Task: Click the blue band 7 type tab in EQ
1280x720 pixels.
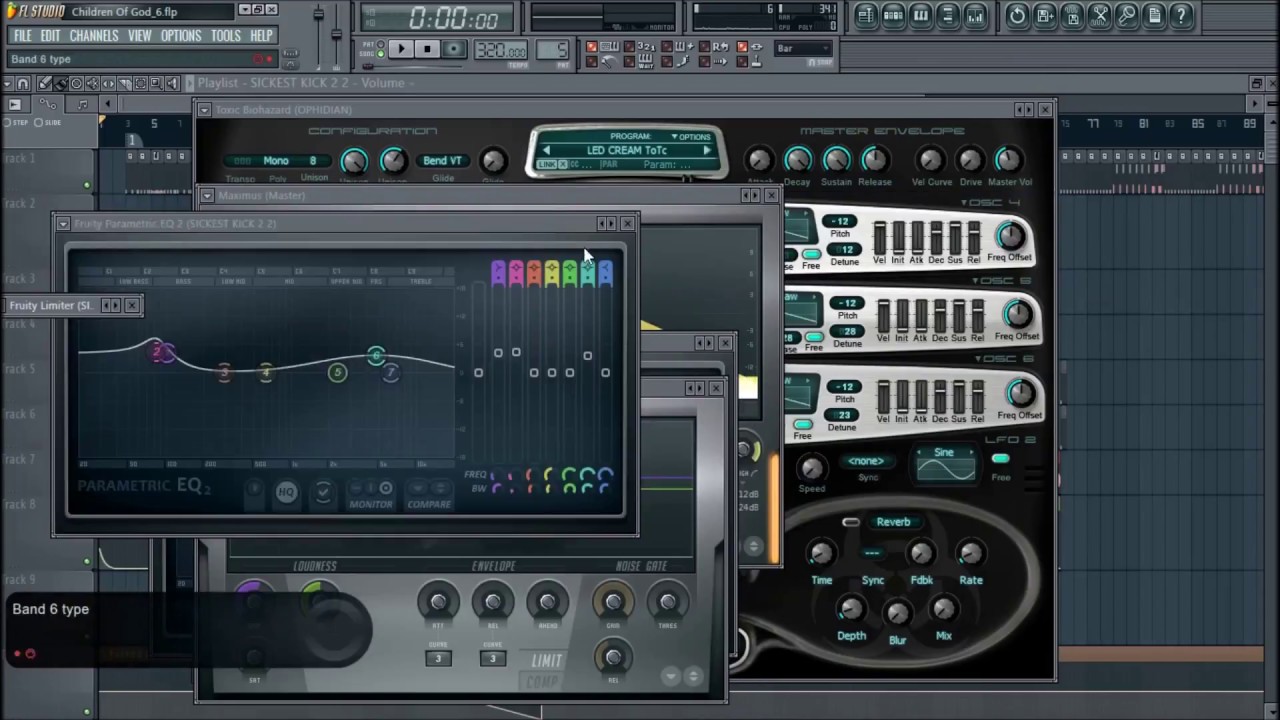Action: (x=605, y=272)
